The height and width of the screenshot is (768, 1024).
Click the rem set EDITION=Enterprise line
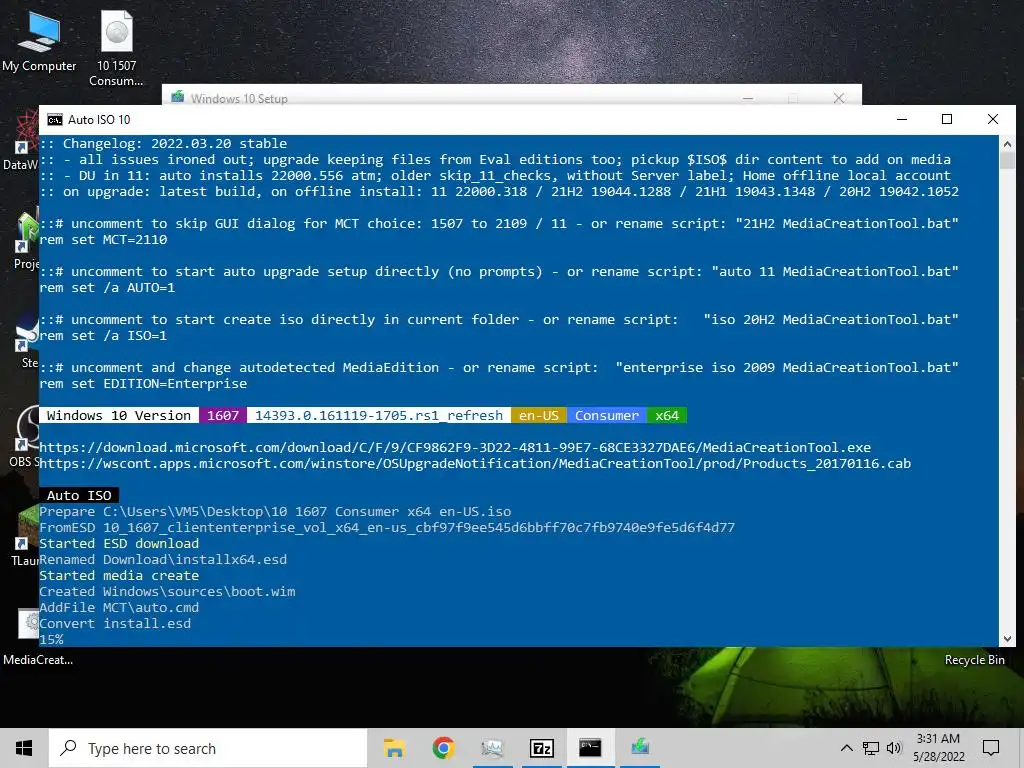pyautogui.click(x=143, y=383)
